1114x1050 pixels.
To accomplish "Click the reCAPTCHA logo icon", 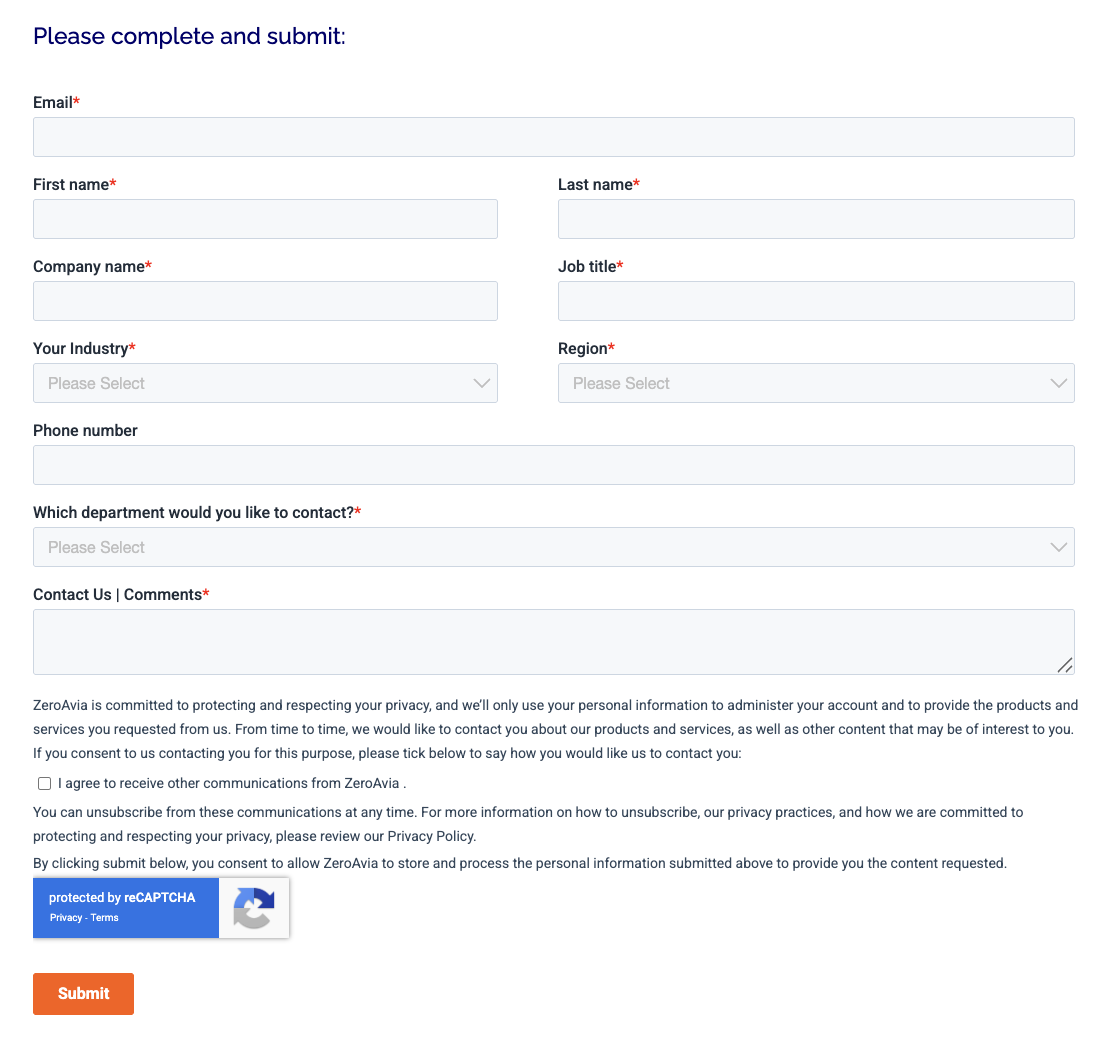I will (253, 908).
